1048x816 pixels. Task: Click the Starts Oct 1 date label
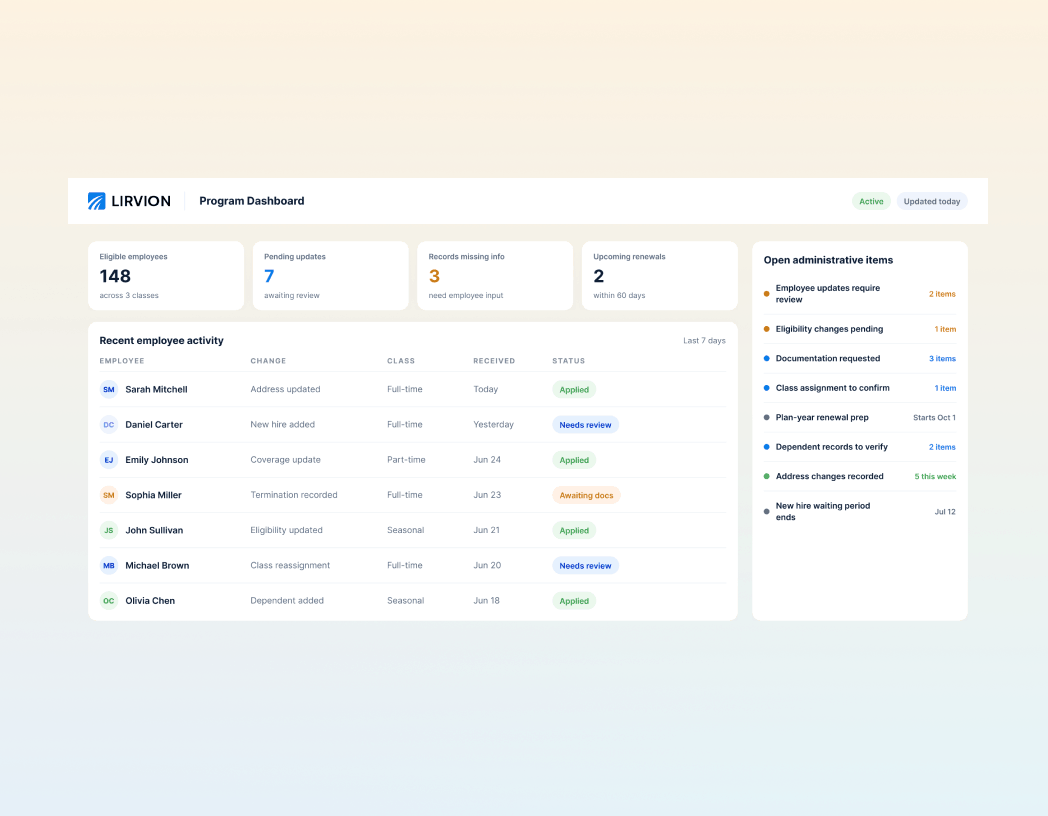[x=934, y=418]
